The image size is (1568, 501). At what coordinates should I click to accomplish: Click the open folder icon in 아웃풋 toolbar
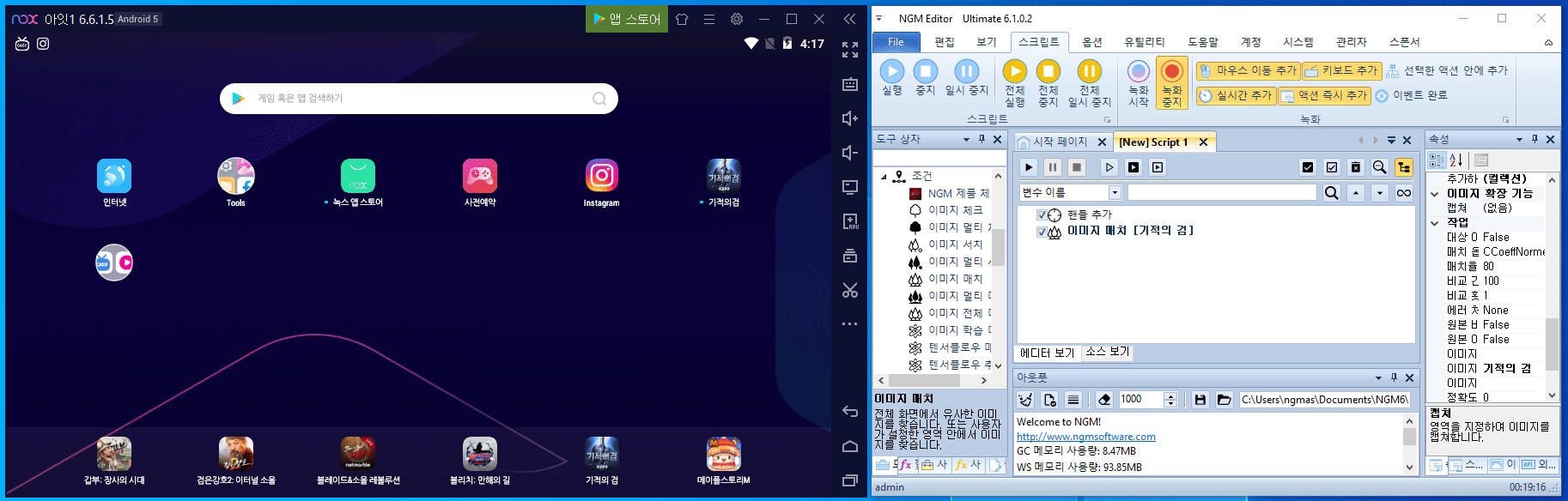pos(1225,400)
